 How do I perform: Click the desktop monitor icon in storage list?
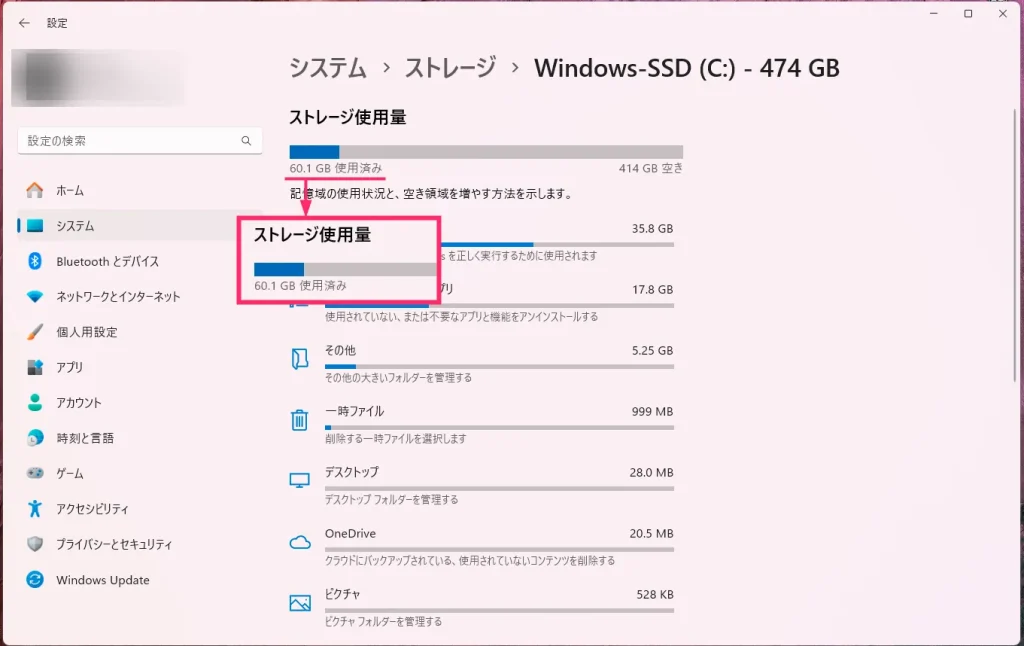click(300, 481)
